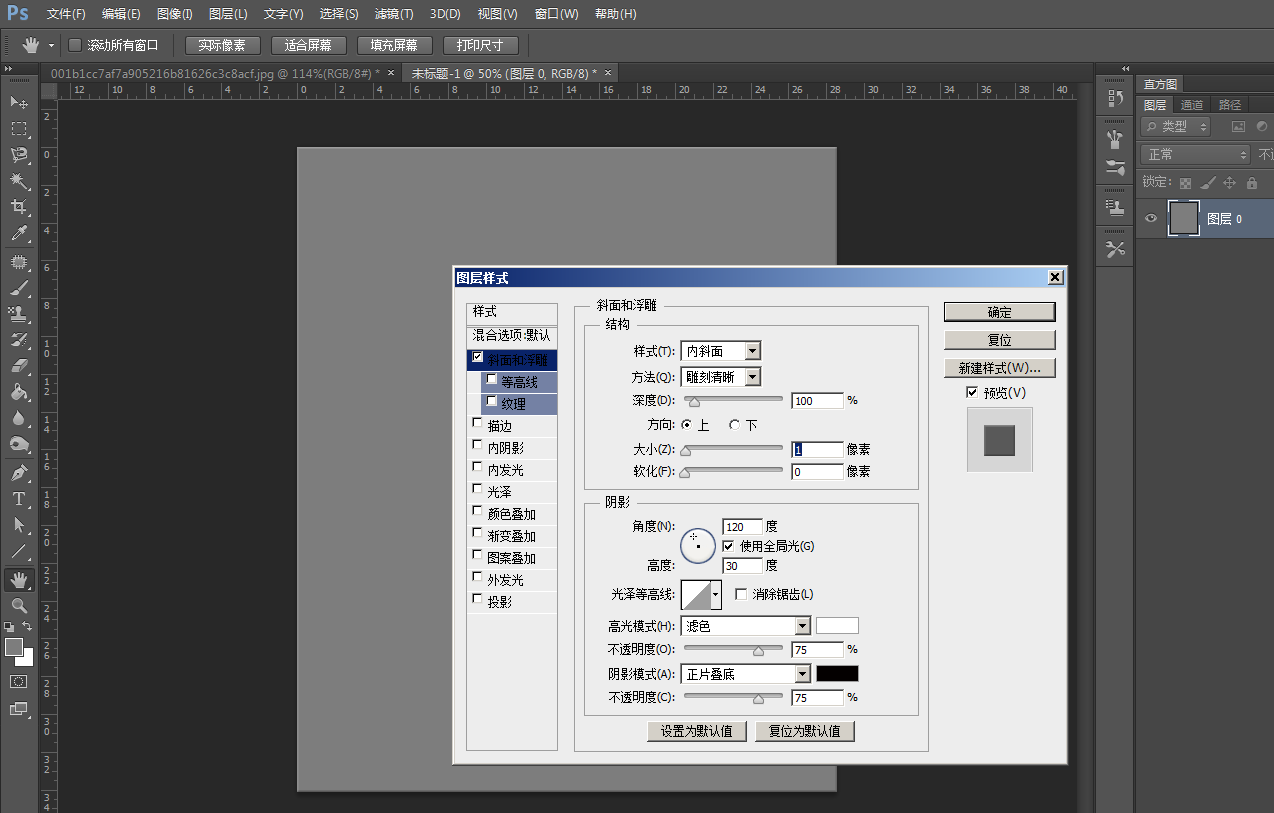Click the black shadow color swatch
Viewport: 1274px width, 813px height.
(837, 674)
